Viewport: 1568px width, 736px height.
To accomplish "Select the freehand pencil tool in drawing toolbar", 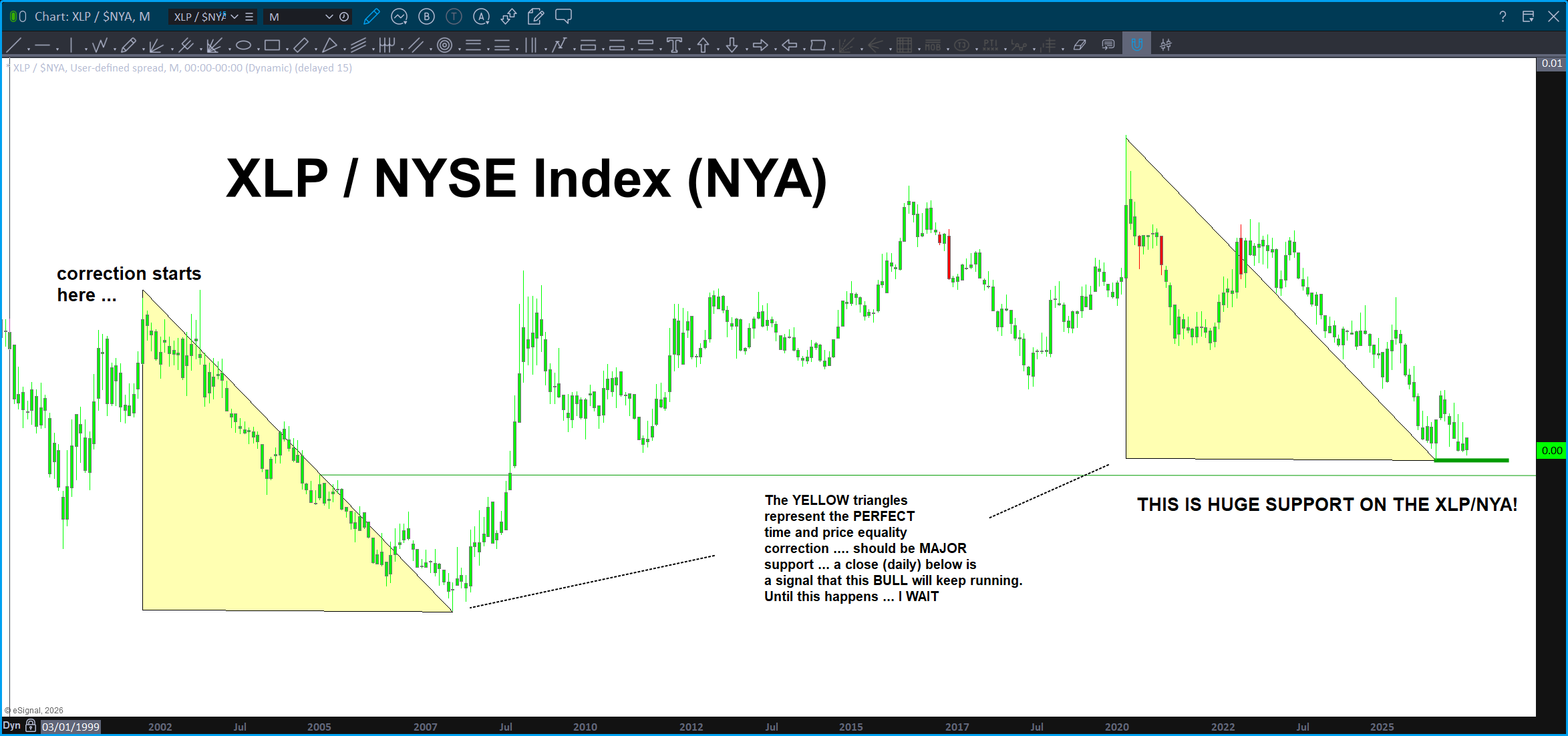I will point(128,45).
